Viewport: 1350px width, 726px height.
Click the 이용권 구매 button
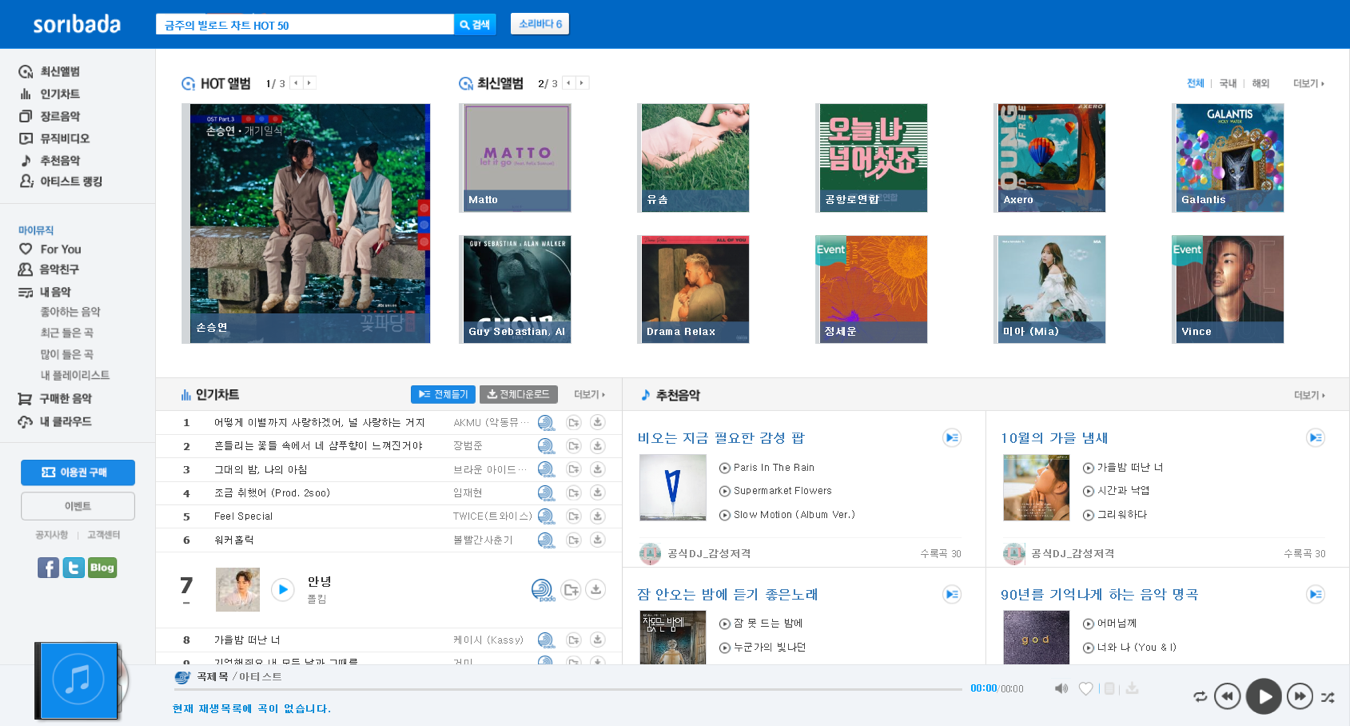click(78, 472)
